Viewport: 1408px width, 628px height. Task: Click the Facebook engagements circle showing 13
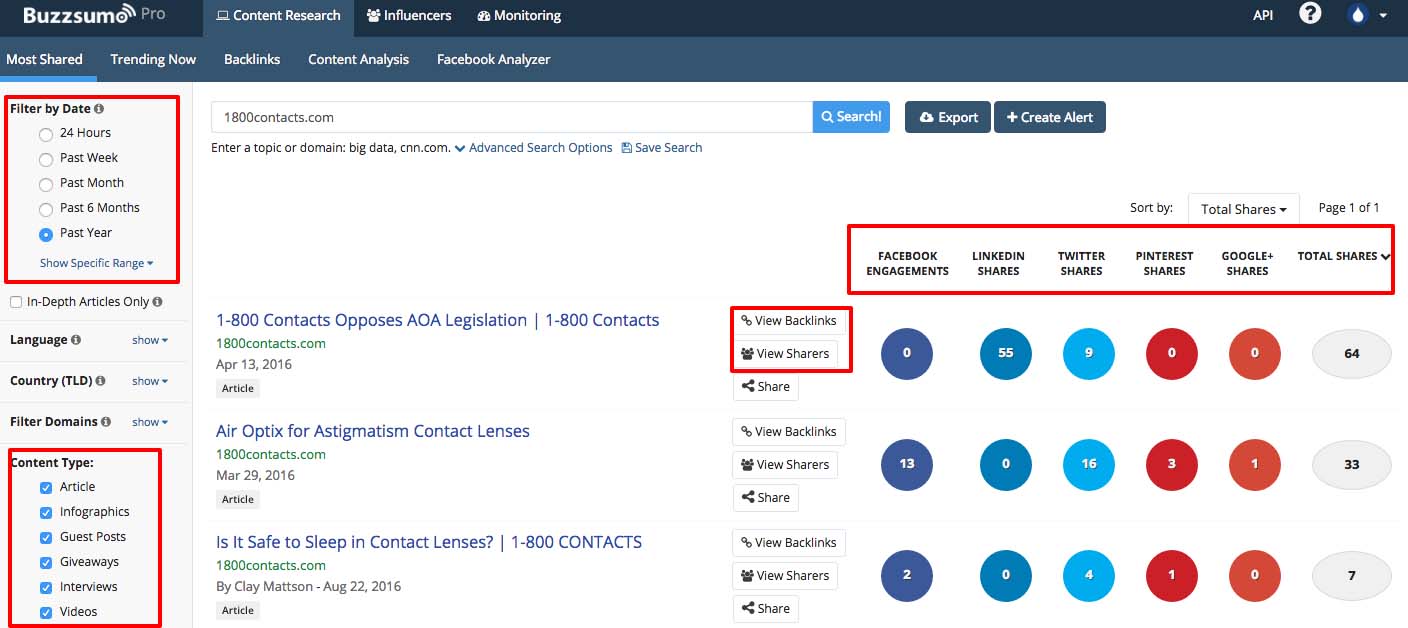coord(907,464)
